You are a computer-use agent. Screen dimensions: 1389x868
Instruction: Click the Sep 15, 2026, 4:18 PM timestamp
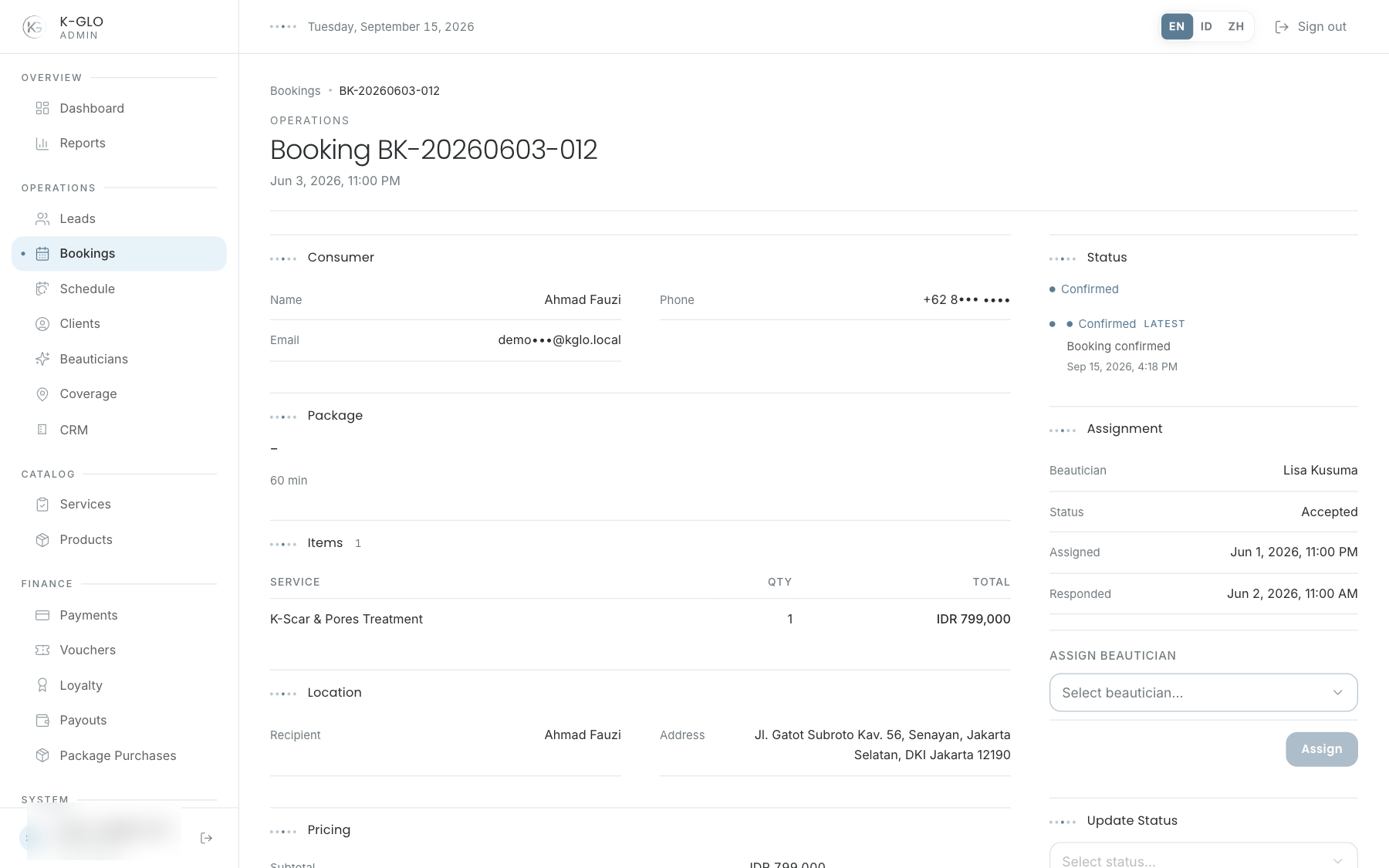coord(1122,367)
